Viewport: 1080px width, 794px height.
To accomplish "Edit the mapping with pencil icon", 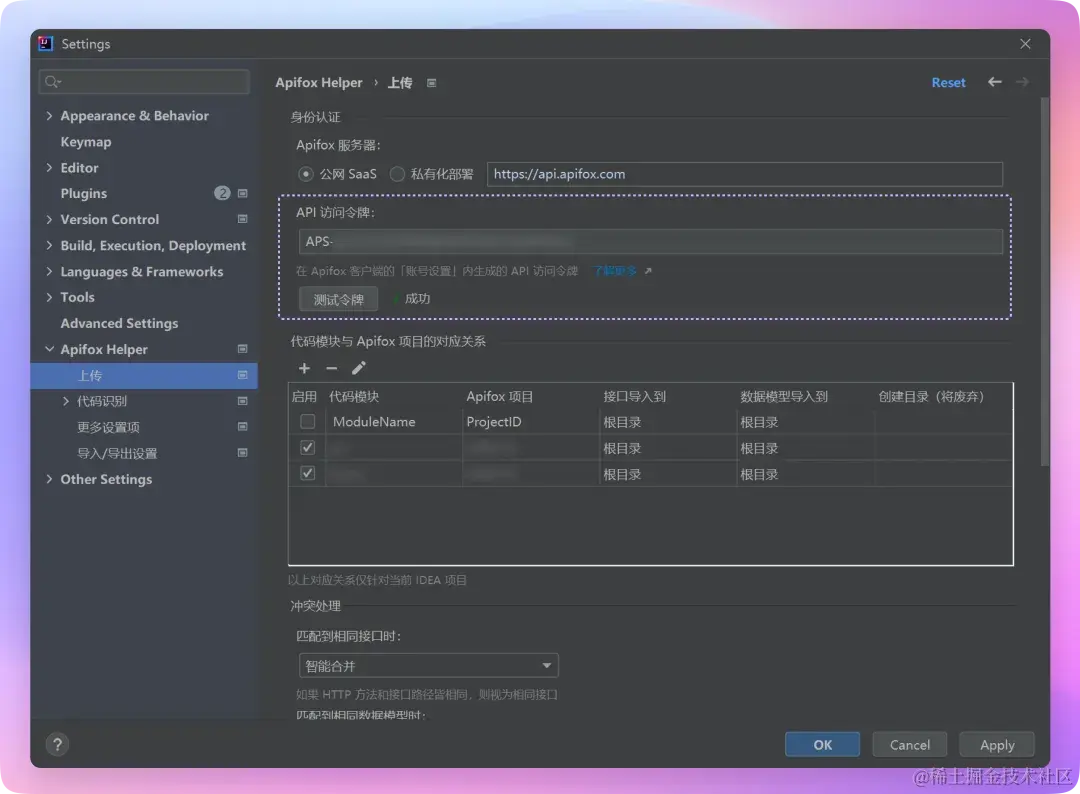I will [359, 368].
